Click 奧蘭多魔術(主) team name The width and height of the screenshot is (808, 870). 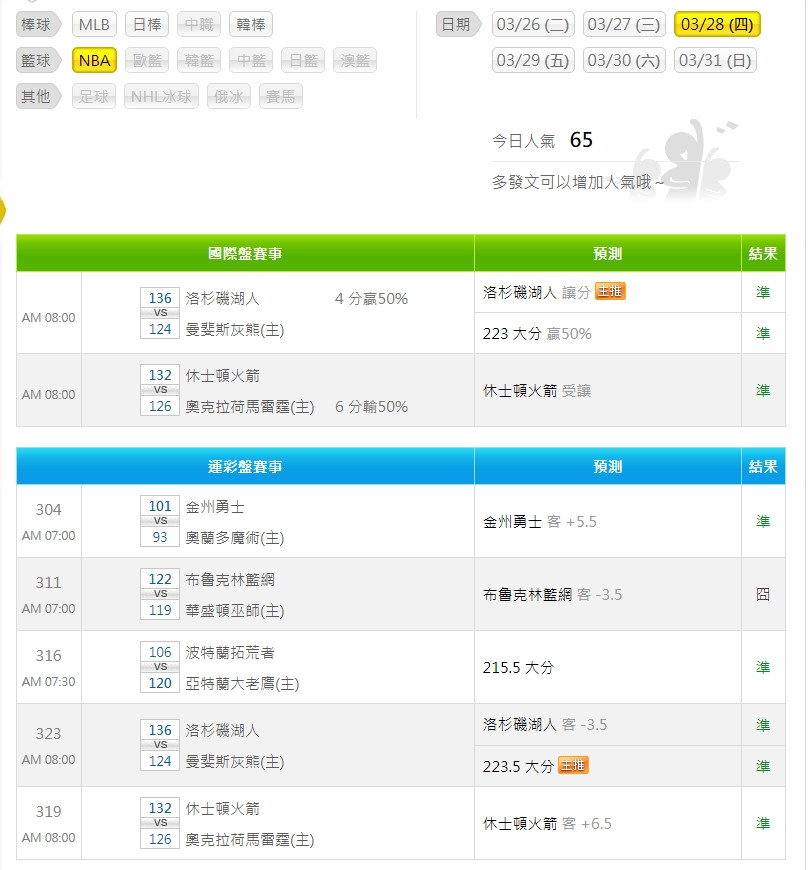pyautogui.click(x=234, y=538)
